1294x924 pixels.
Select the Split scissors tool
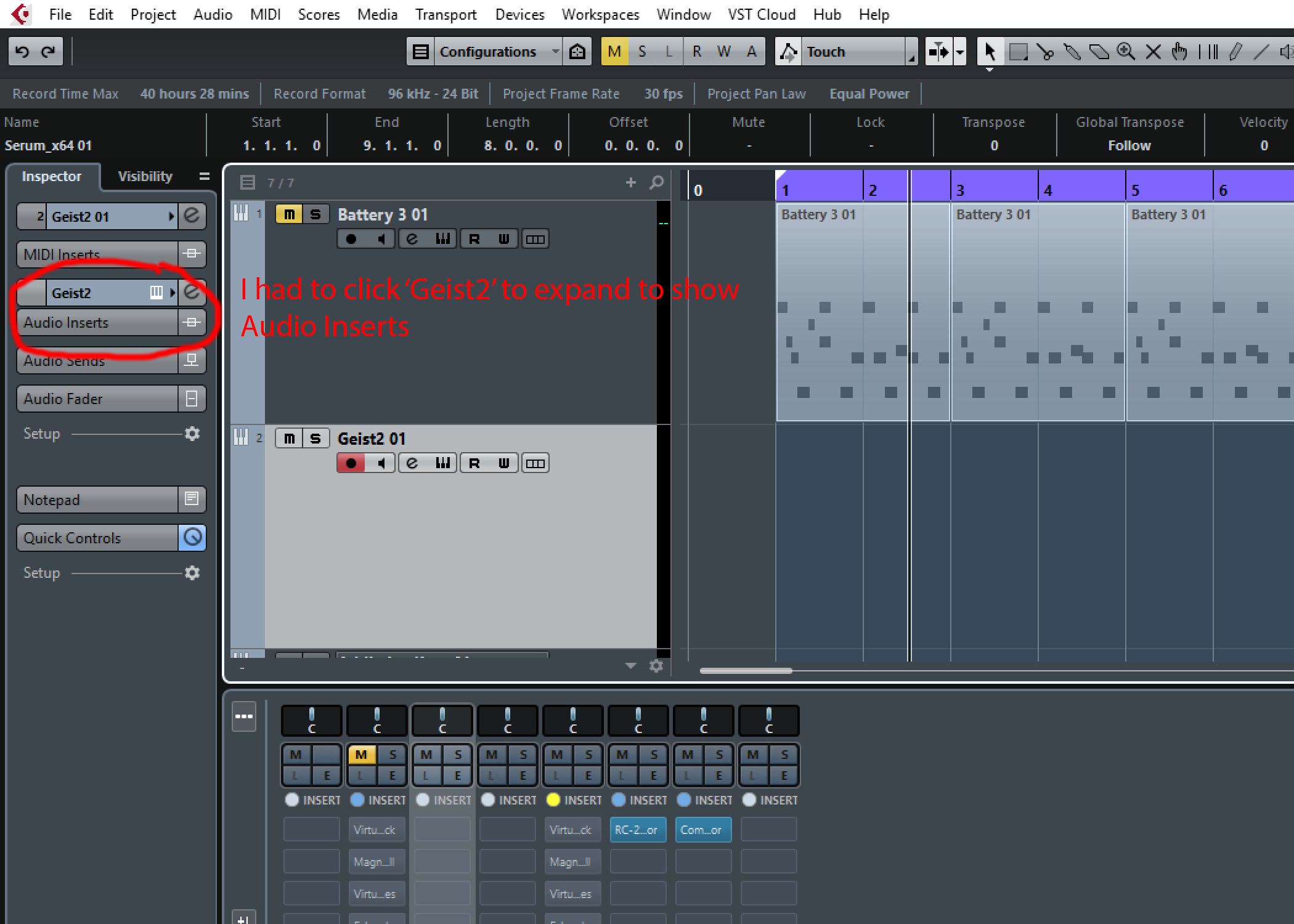point(1045,52)
